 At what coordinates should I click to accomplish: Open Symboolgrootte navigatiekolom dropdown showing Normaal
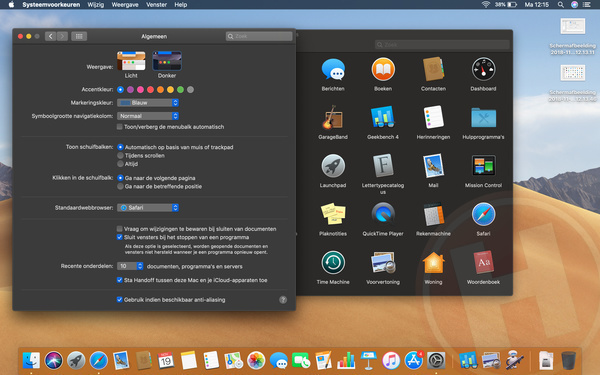pyautogui.click(x=148, y=116)
